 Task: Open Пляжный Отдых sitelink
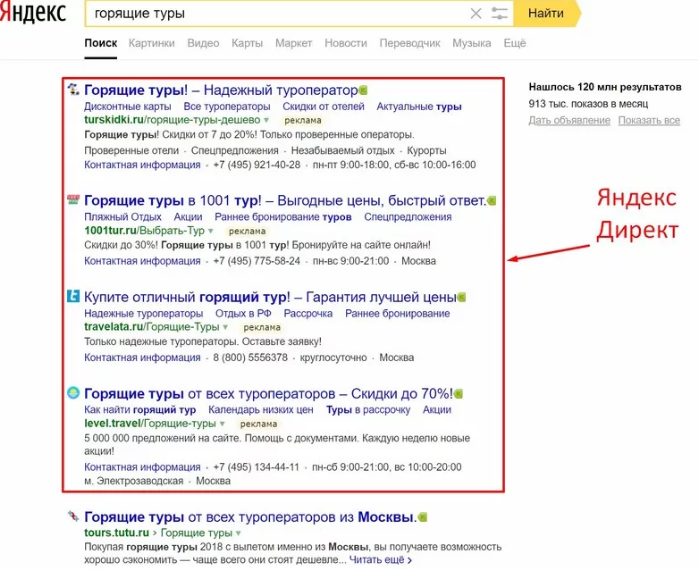point(123,217)
